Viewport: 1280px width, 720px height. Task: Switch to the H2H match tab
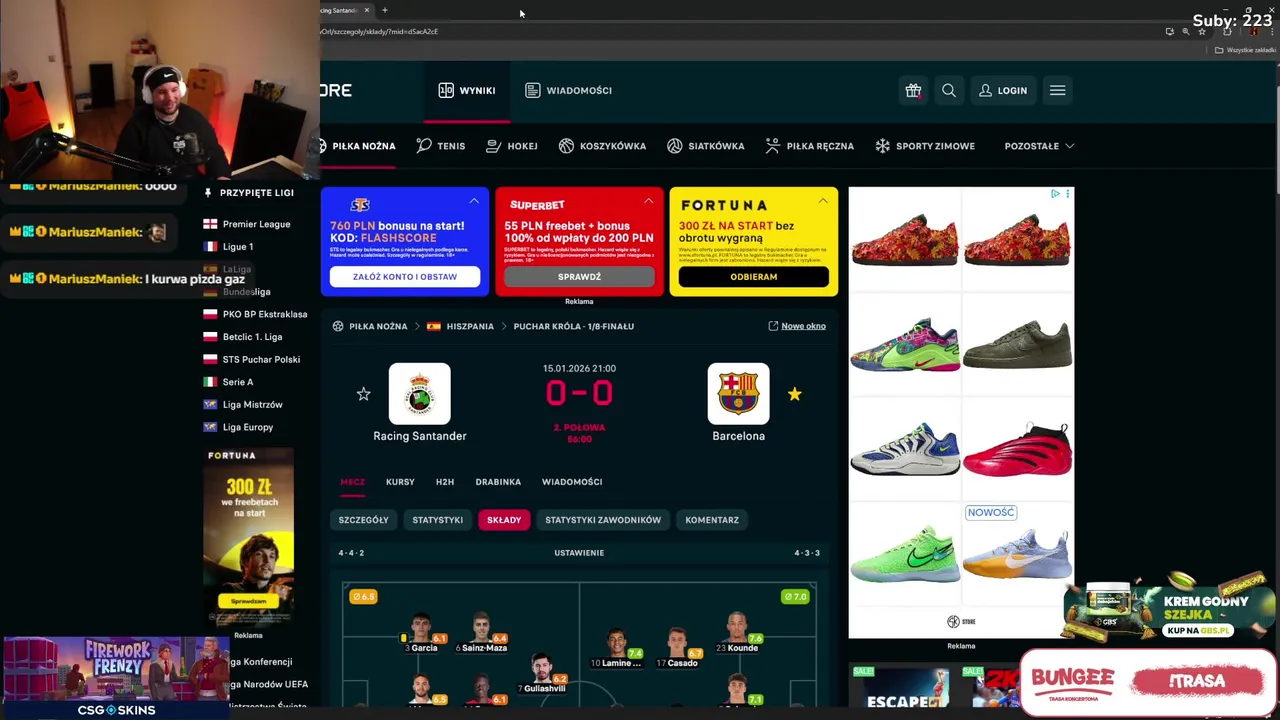(445, 482)
